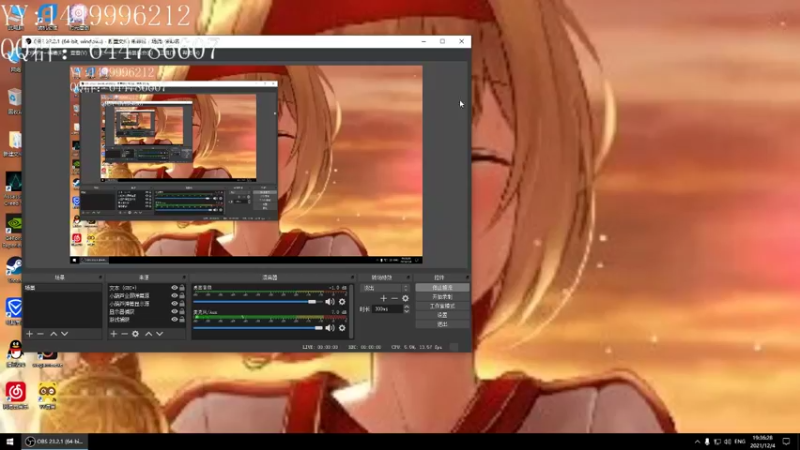Screen dimensions: 800x450
Task: Lock the 游戏捕获 game capture source
Action: pyautogui.click(x=182, y=319)
